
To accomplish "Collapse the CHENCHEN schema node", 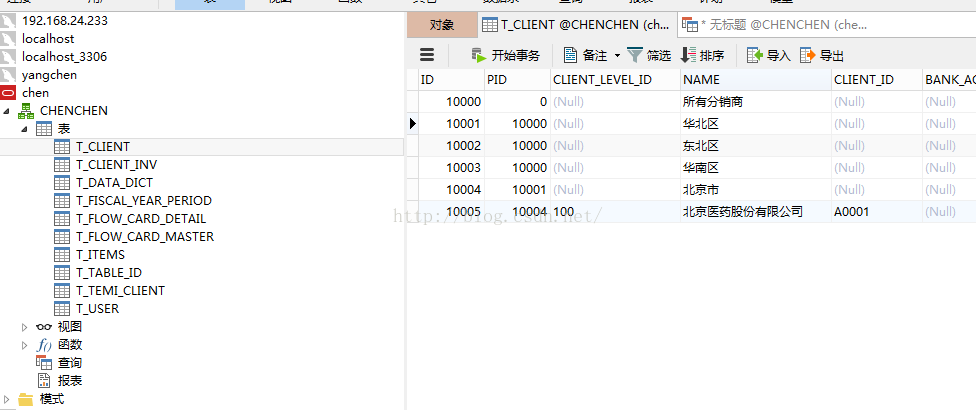I will click(x=7, y=111).
